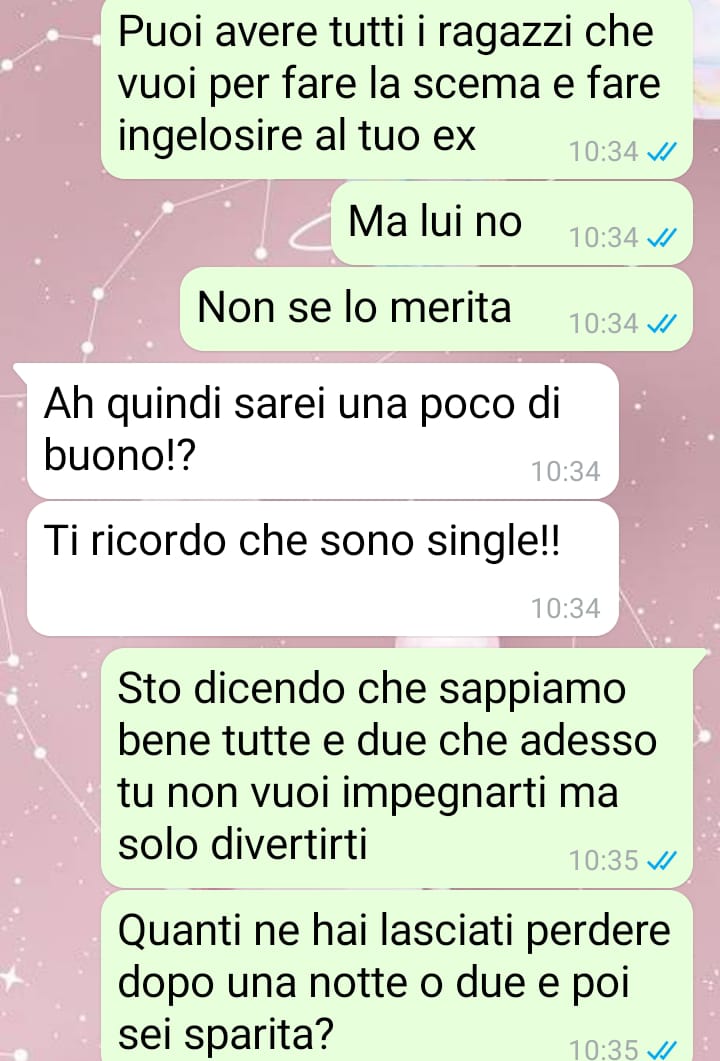
Task: Click read ticks on 'solo divertirti' message
Action: click(661, 861)
